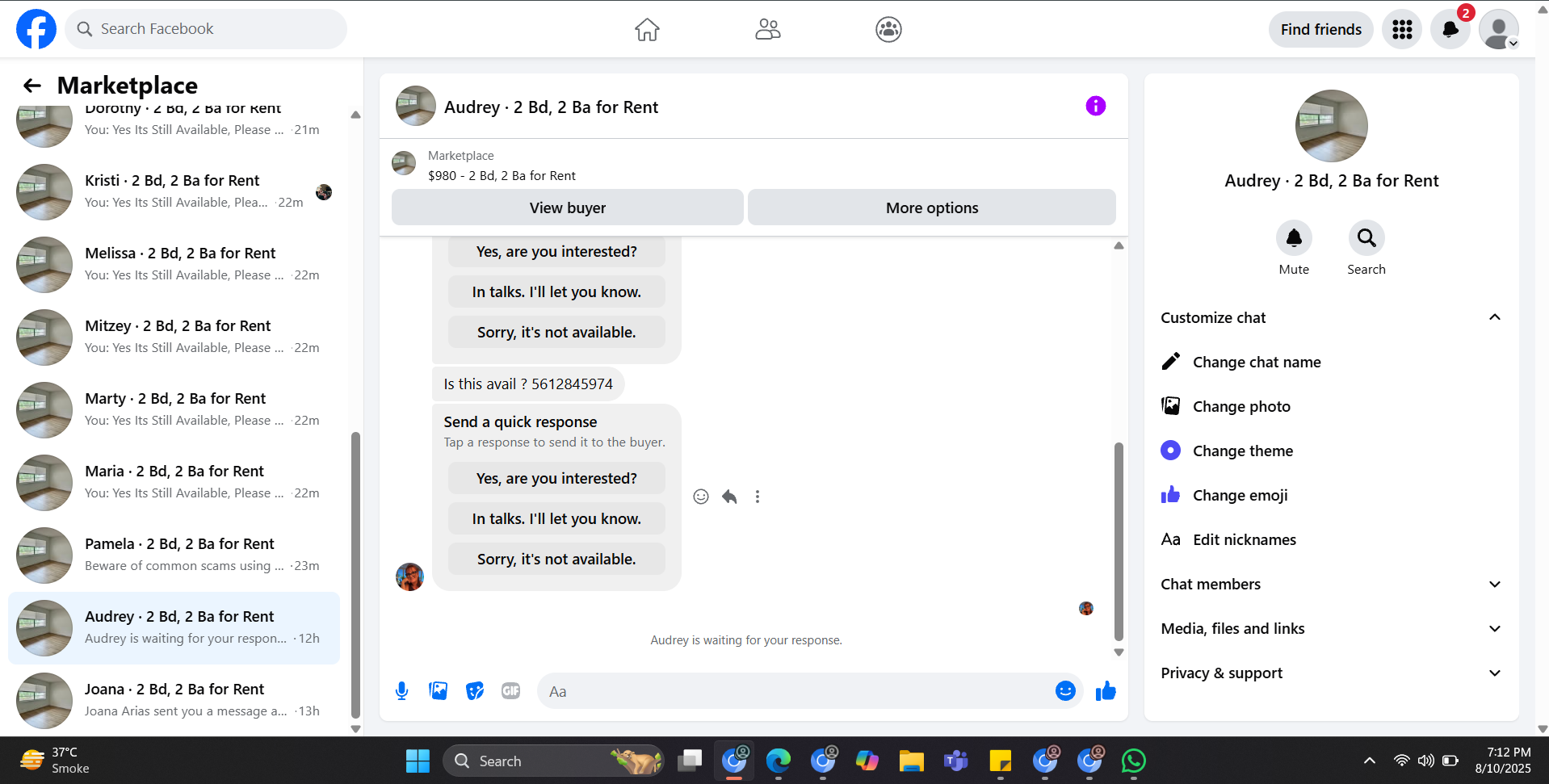
Task: Expand the Privacy & support section
Action: tap(1331, 673)
